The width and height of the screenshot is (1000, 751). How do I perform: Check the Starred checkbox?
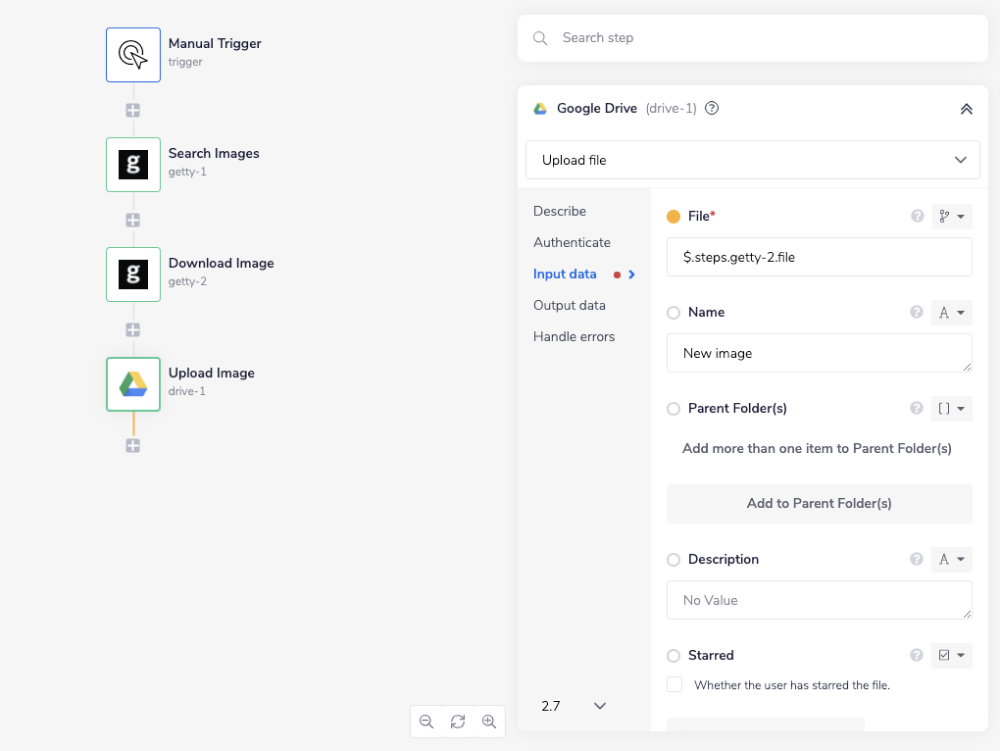point(675,685)
